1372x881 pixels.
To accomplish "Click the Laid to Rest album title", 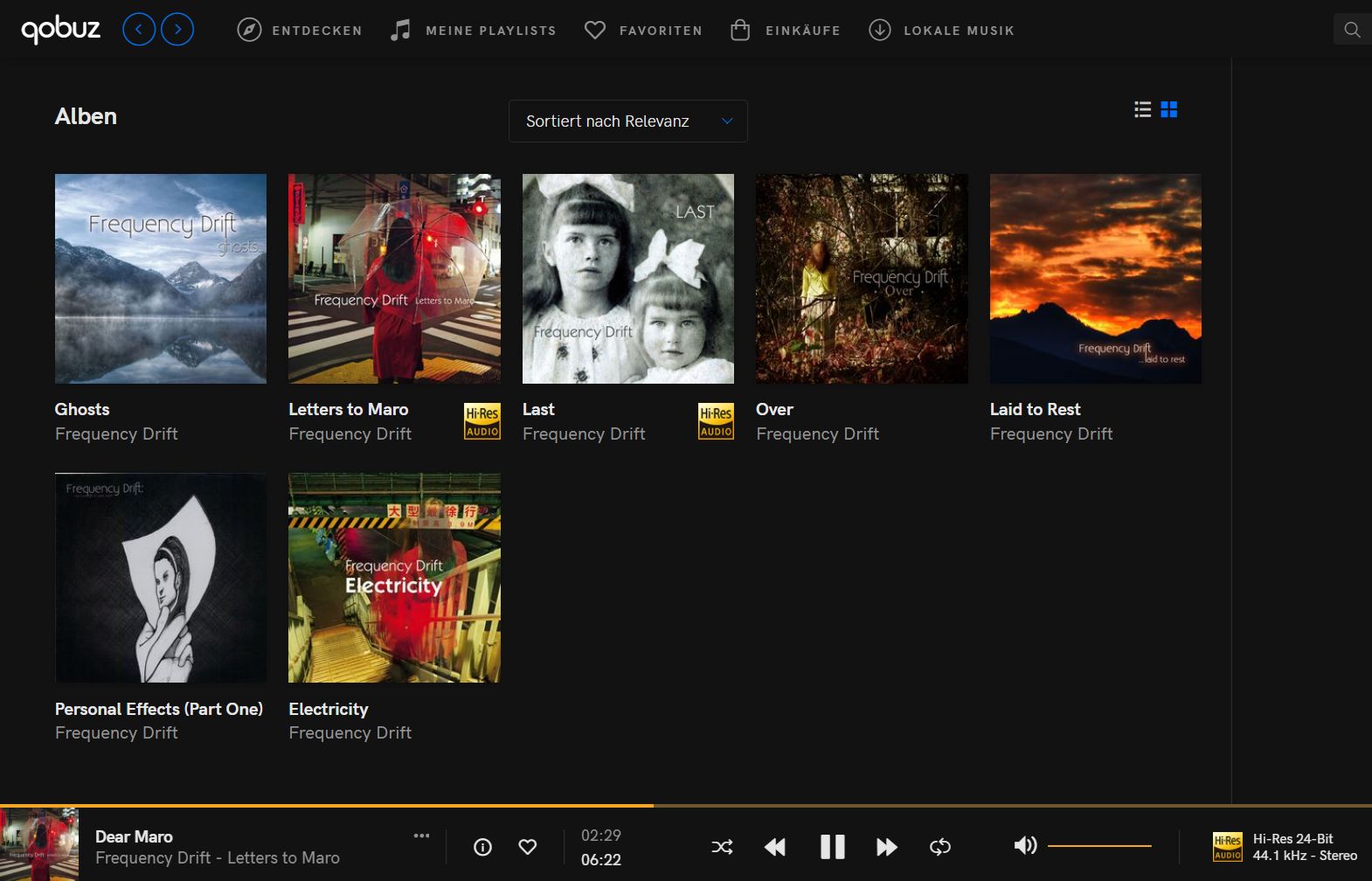I will (x=1036, y=409).
